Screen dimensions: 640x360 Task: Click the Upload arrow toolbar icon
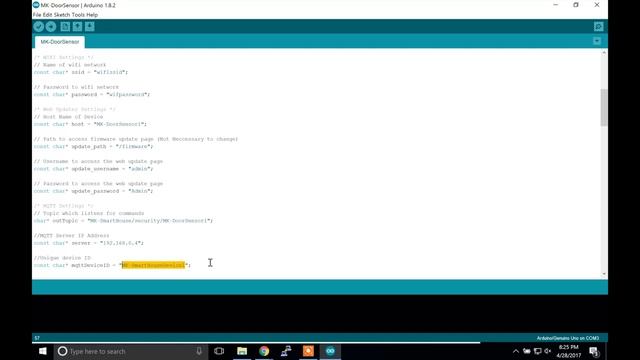[51, 27]
